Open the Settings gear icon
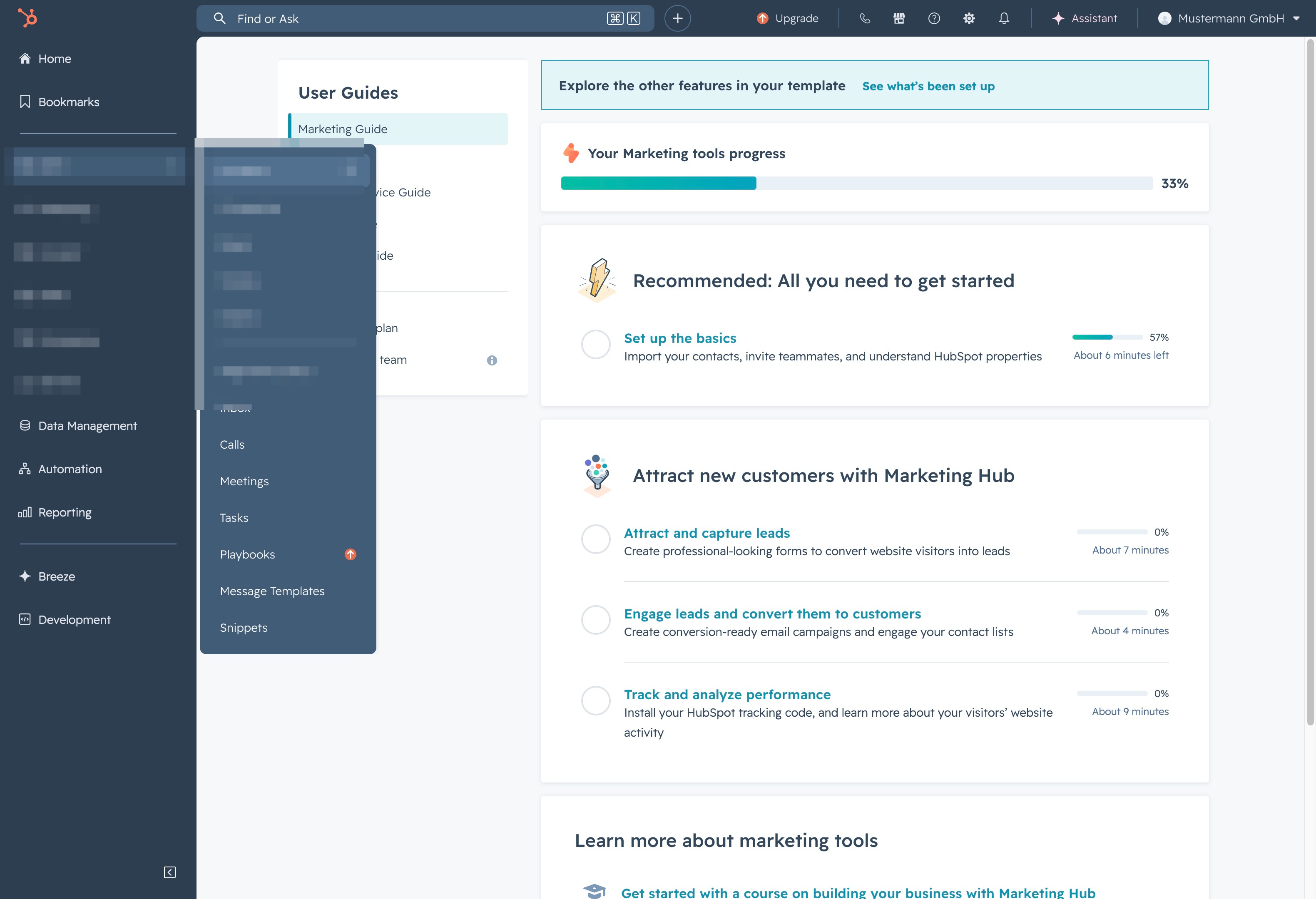This screenshot has height=899, width=1316. (x=969, y=19)
